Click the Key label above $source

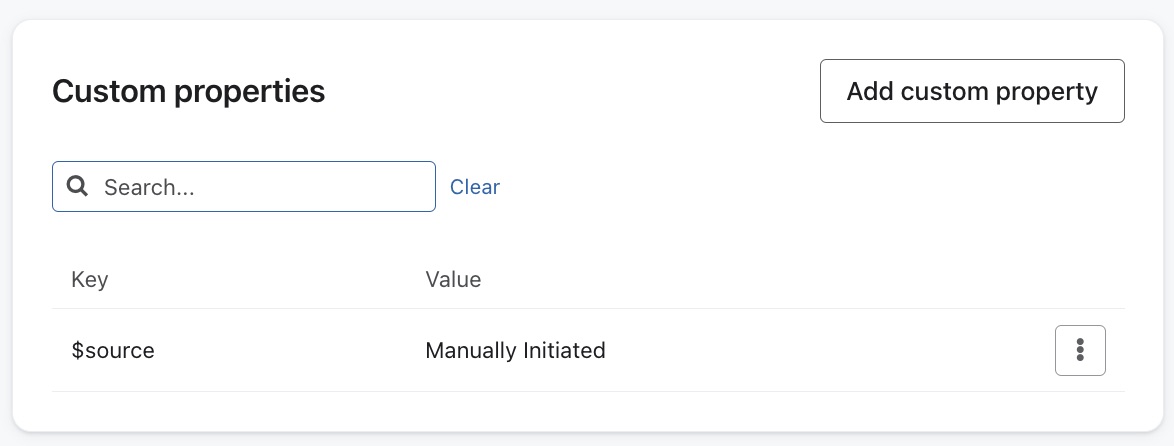tap(90, 280)
